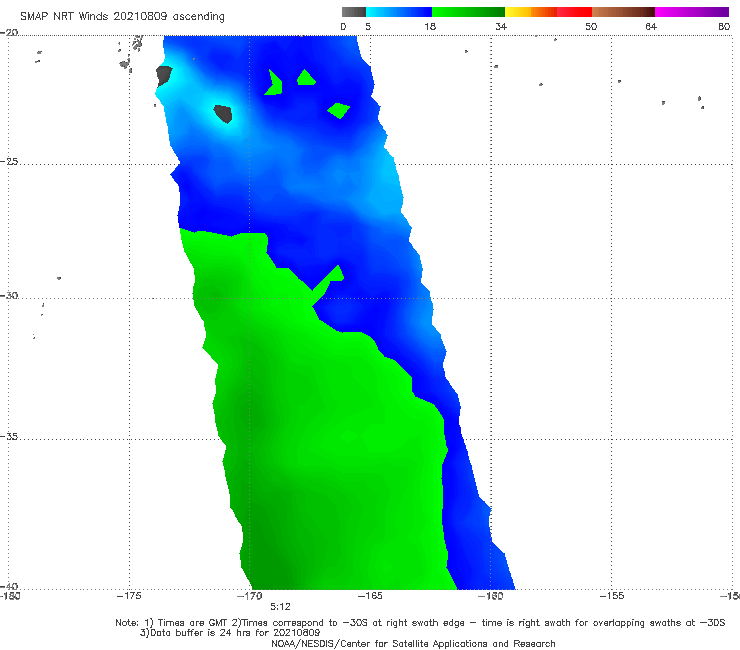Click the '-165' longitude axis label

point(370,596)
